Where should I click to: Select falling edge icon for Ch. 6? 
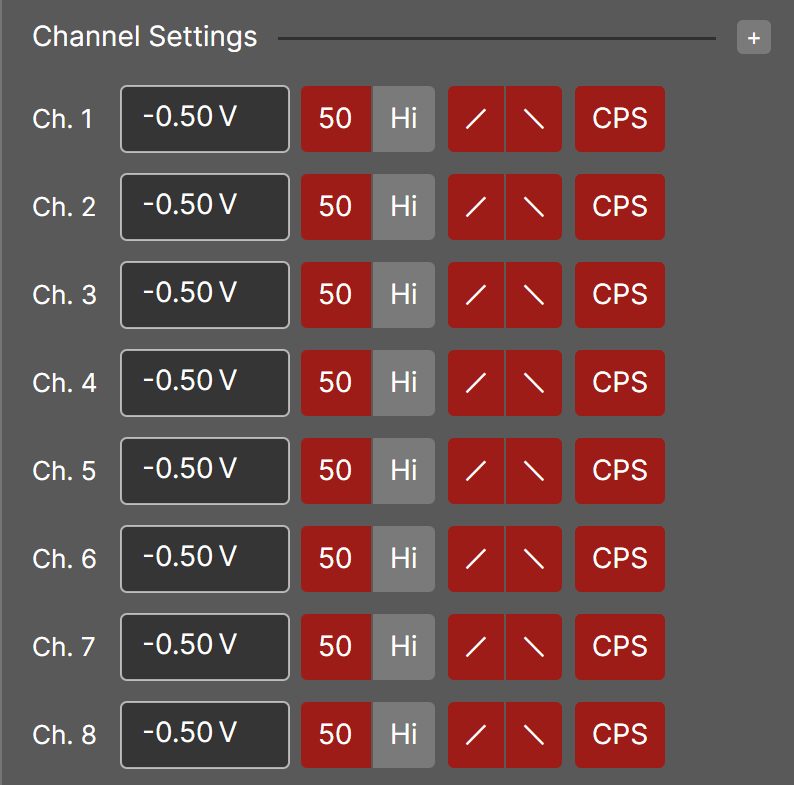click(x=534, y=559)
